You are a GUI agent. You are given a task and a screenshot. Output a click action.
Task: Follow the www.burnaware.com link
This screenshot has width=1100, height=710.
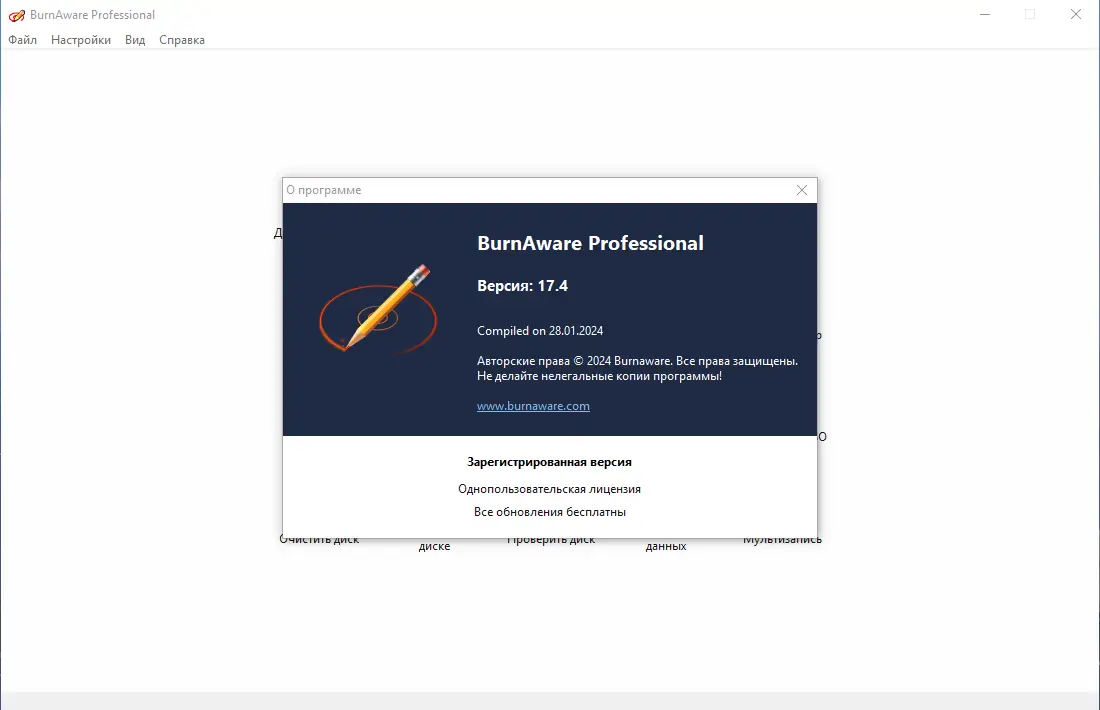(533, 406)
